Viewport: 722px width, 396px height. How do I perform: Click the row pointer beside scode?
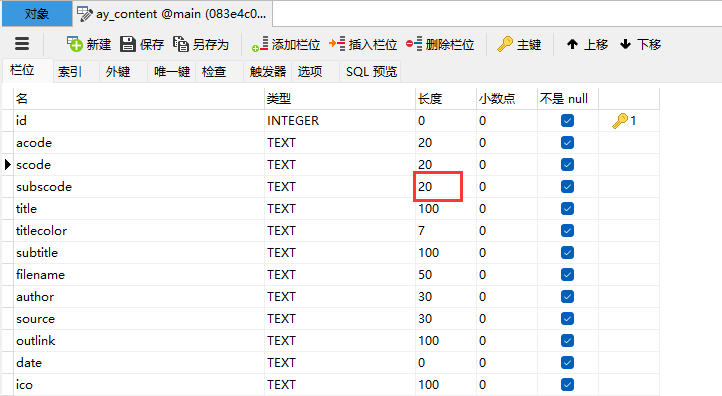pos(7,164)
